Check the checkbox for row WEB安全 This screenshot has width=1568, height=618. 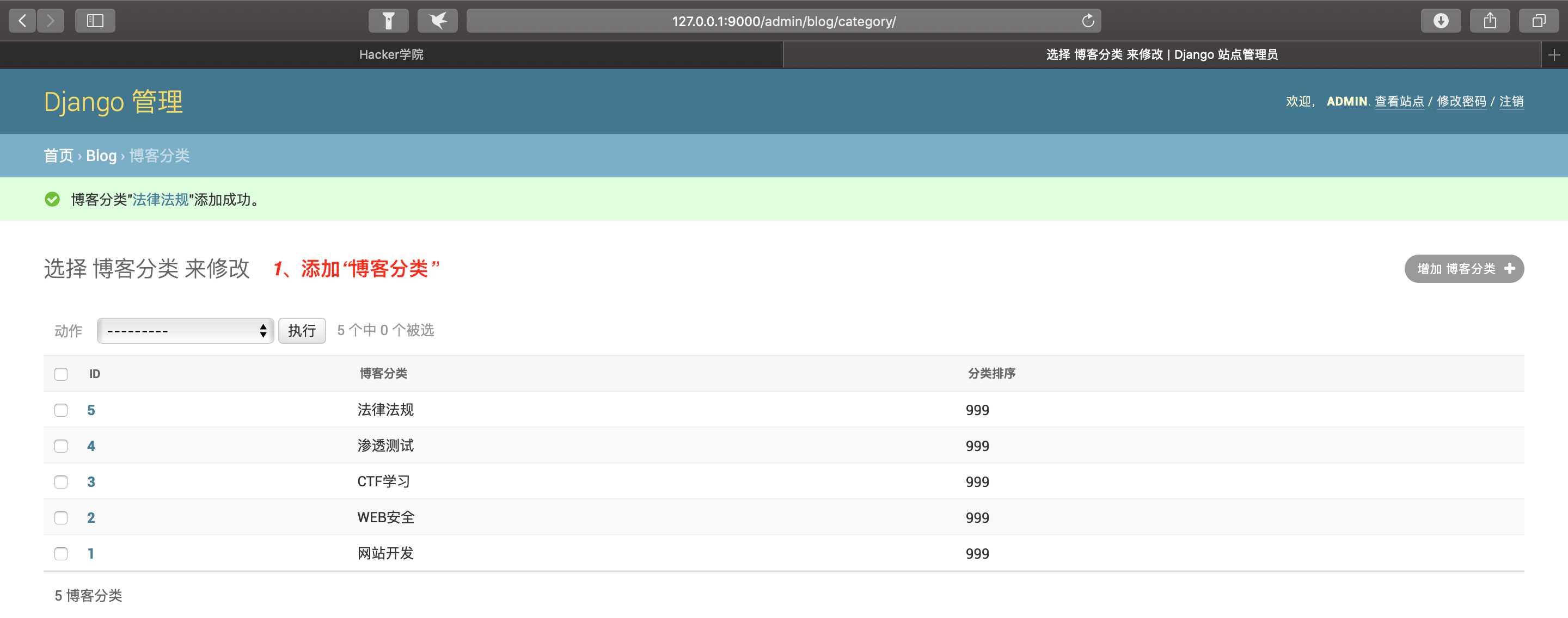point(61,518)
